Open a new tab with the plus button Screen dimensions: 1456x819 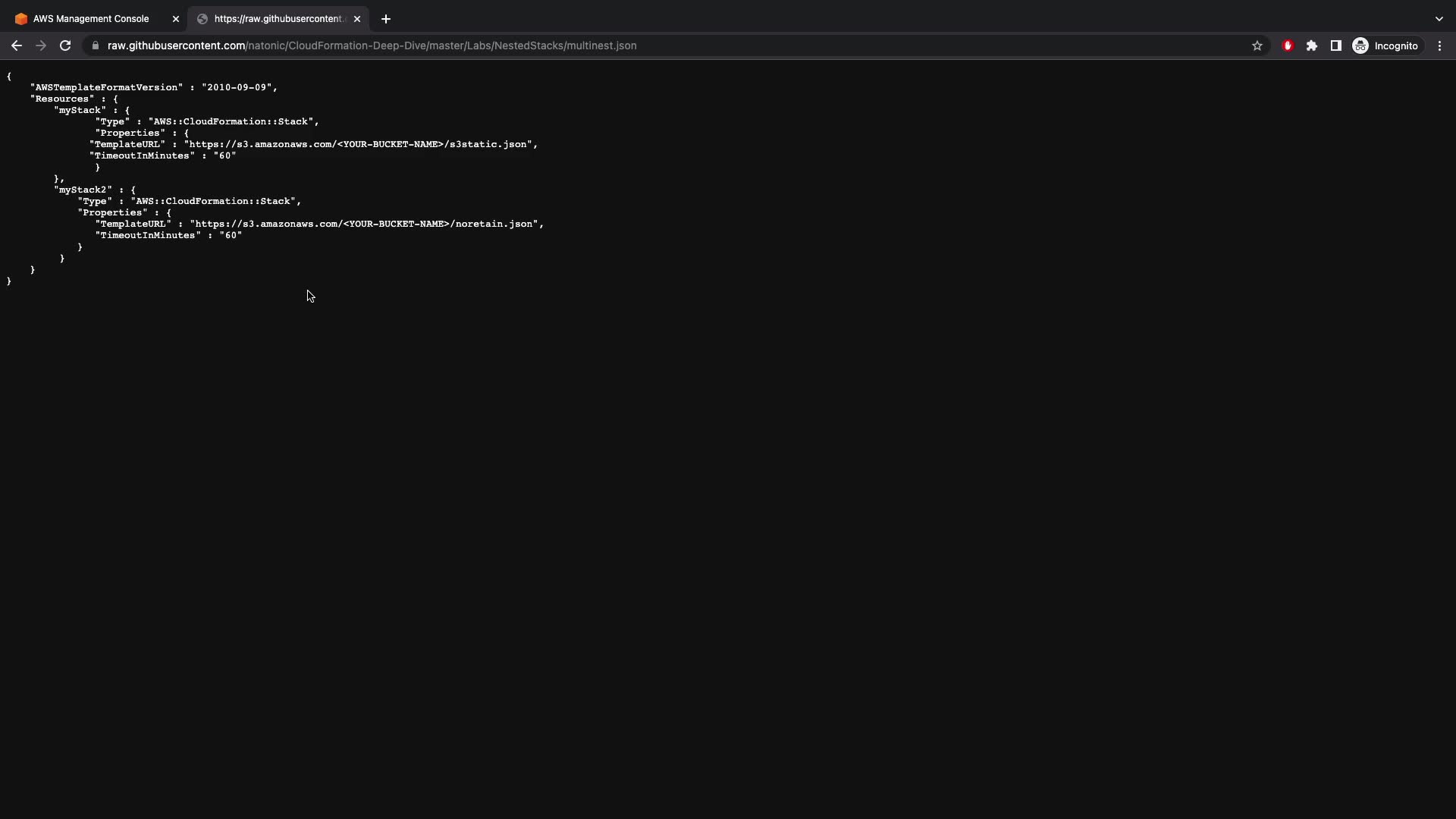point(386,19)
